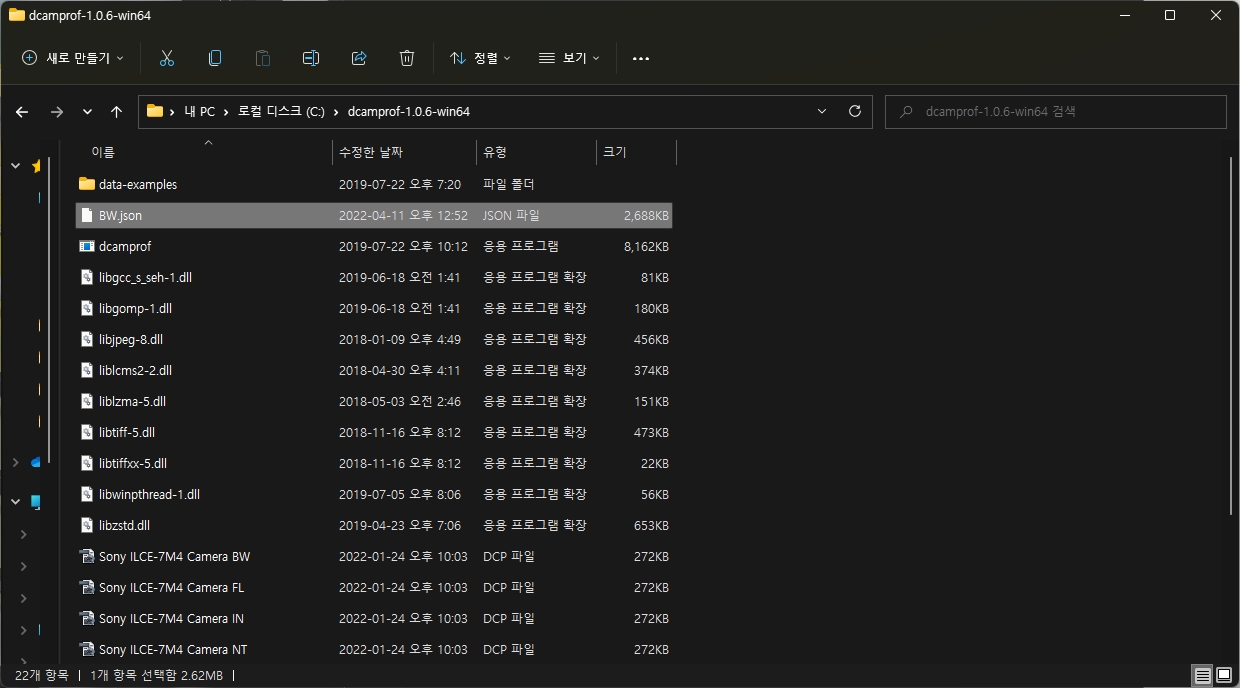This screenshot has height=688, width=1240.
Task: Go back with the left arrow
Action: (x=22, y=112)
